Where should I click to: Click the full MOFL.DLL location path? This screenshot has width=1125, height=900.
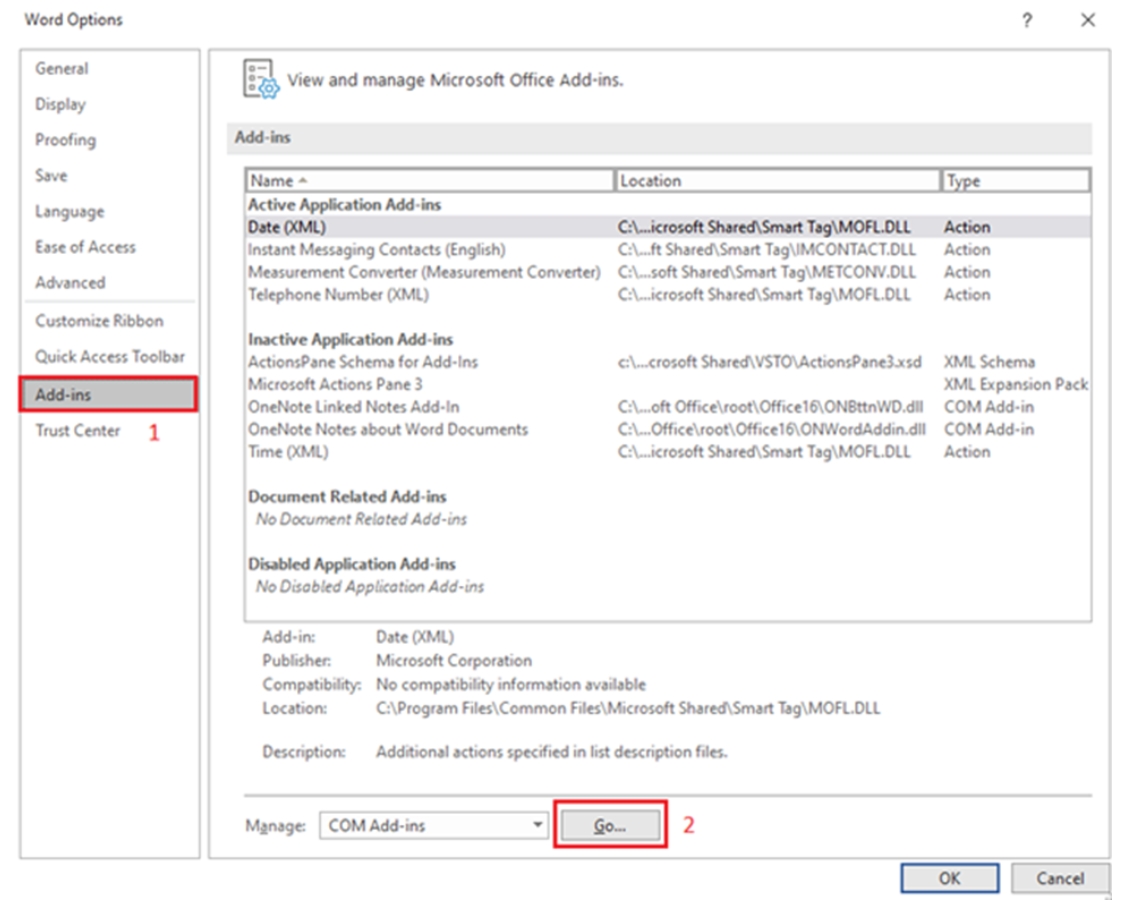click(628, 709)
